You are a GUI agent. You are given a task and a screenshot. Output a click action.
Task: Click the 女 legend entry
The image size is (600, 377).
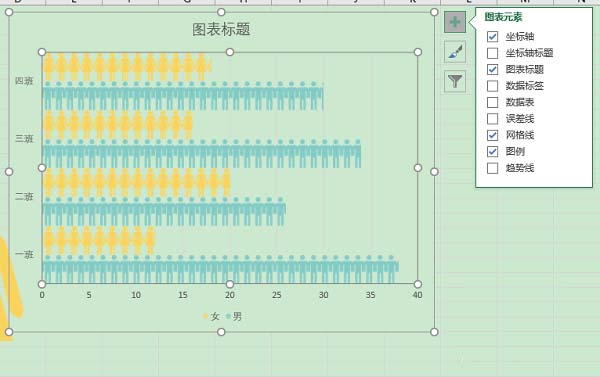click(212, 317)
